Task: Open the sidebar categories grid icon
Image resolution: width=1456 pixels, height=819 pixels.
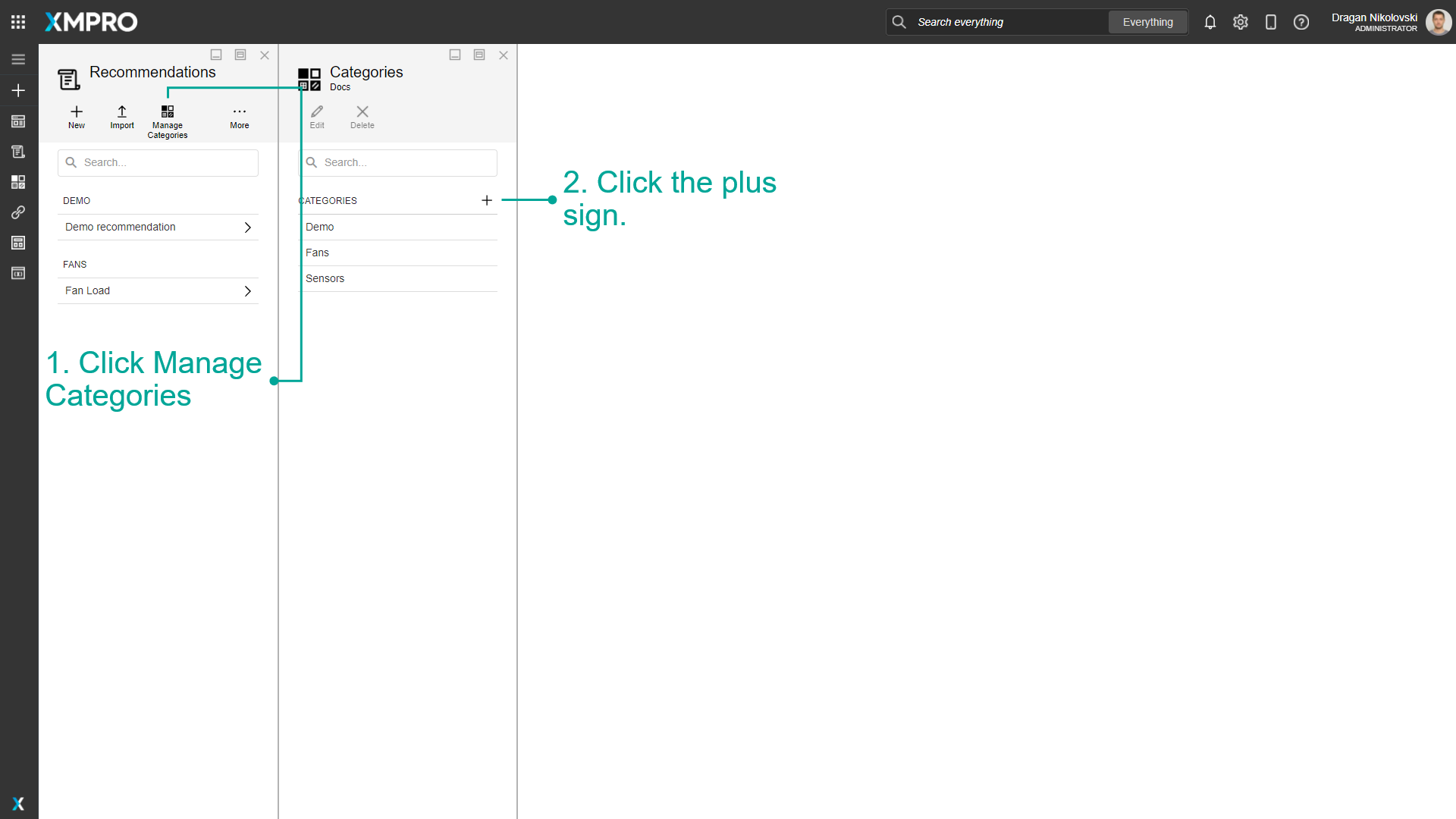Action: [18, 182]
